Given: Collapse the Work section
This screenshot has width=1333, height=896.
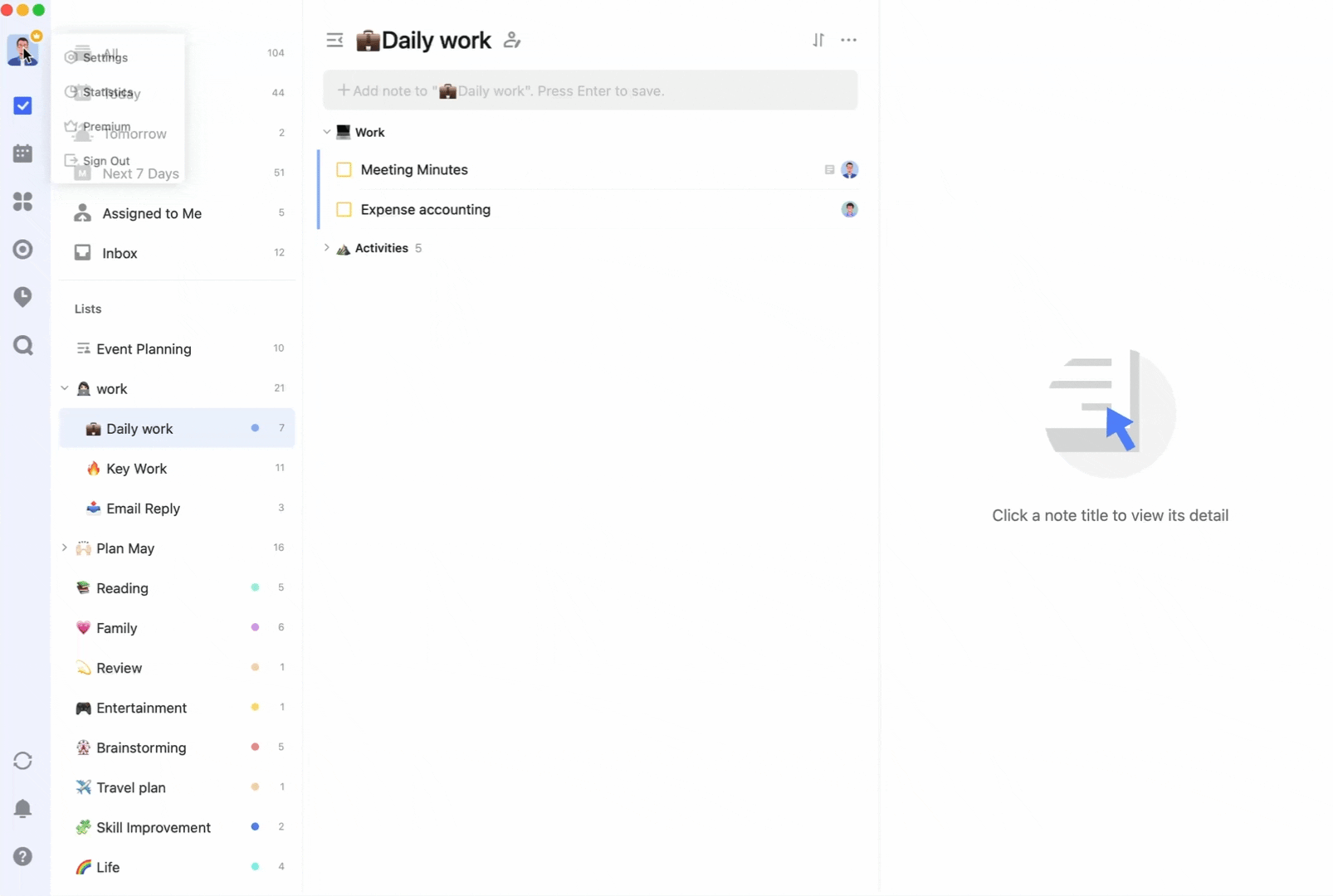Looking at the screenshot, I should click(x=325, y=132).
